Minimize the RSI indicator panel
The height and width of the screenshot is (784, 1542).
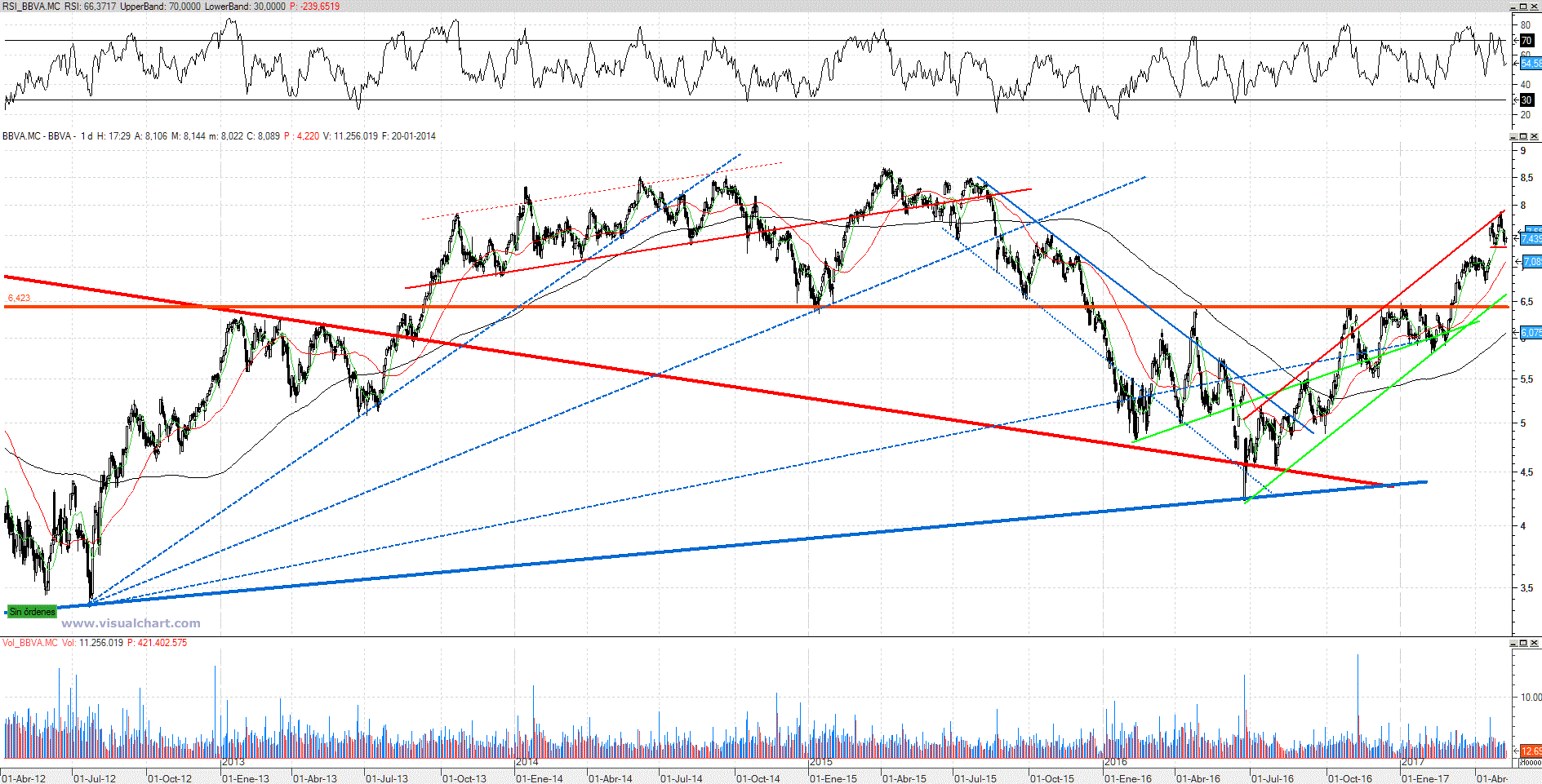(x=1514, y=7)
